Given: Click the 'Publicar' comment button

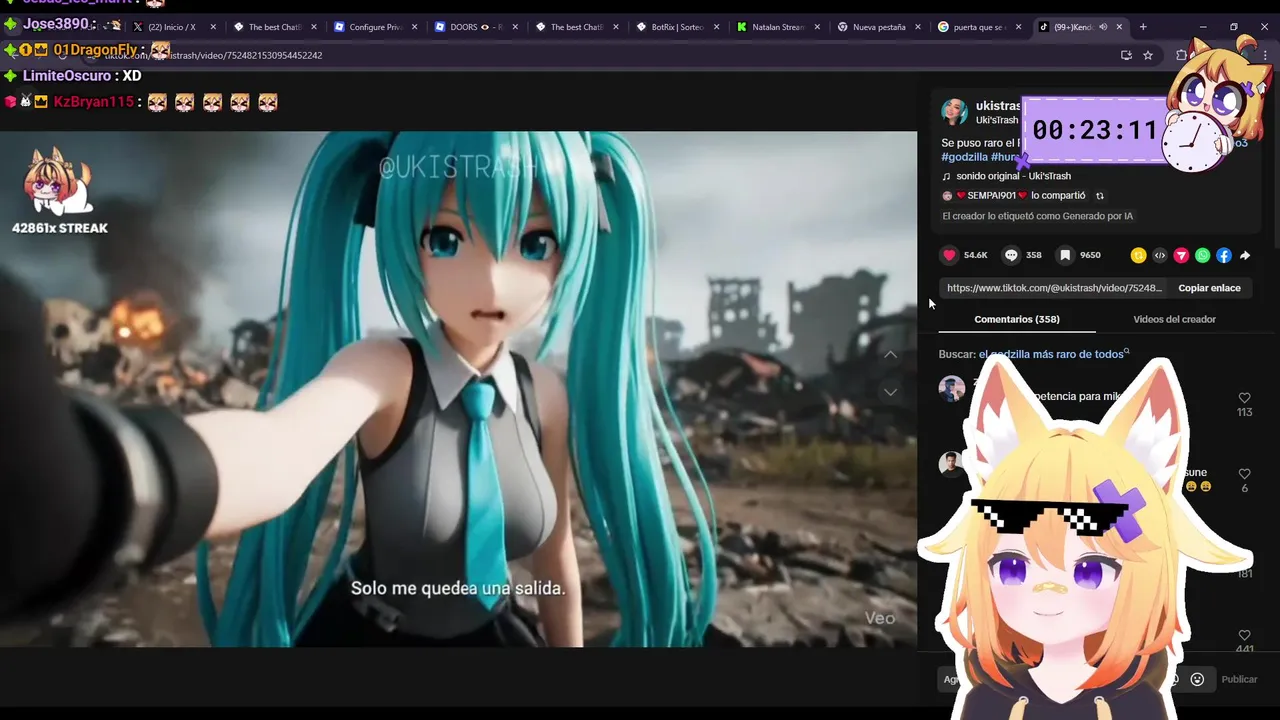Looking at the screenshot, I should coord(1239,679).
